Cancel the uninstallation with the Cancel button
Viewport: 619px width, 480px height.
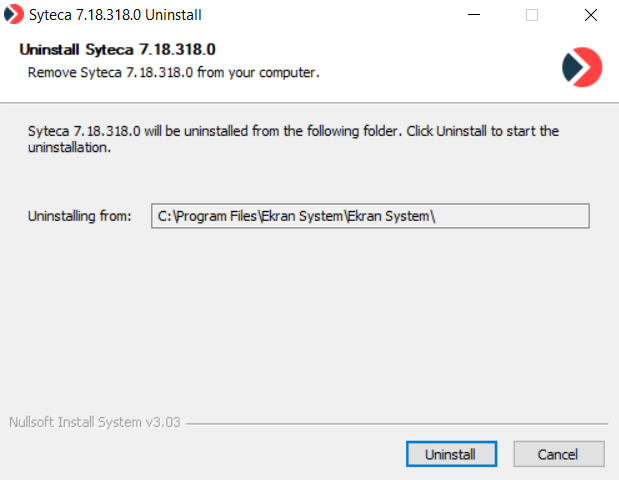coord(558,454)
